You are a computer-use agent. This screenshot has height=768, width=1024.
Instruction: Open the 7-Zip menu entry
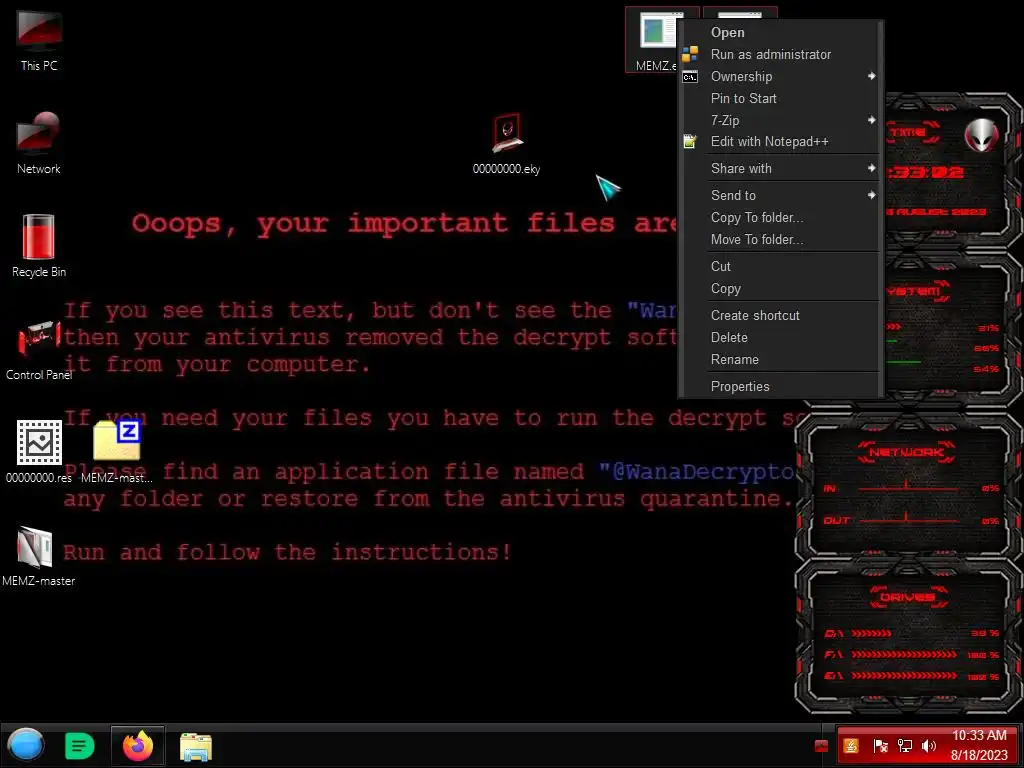click(780, 120)
